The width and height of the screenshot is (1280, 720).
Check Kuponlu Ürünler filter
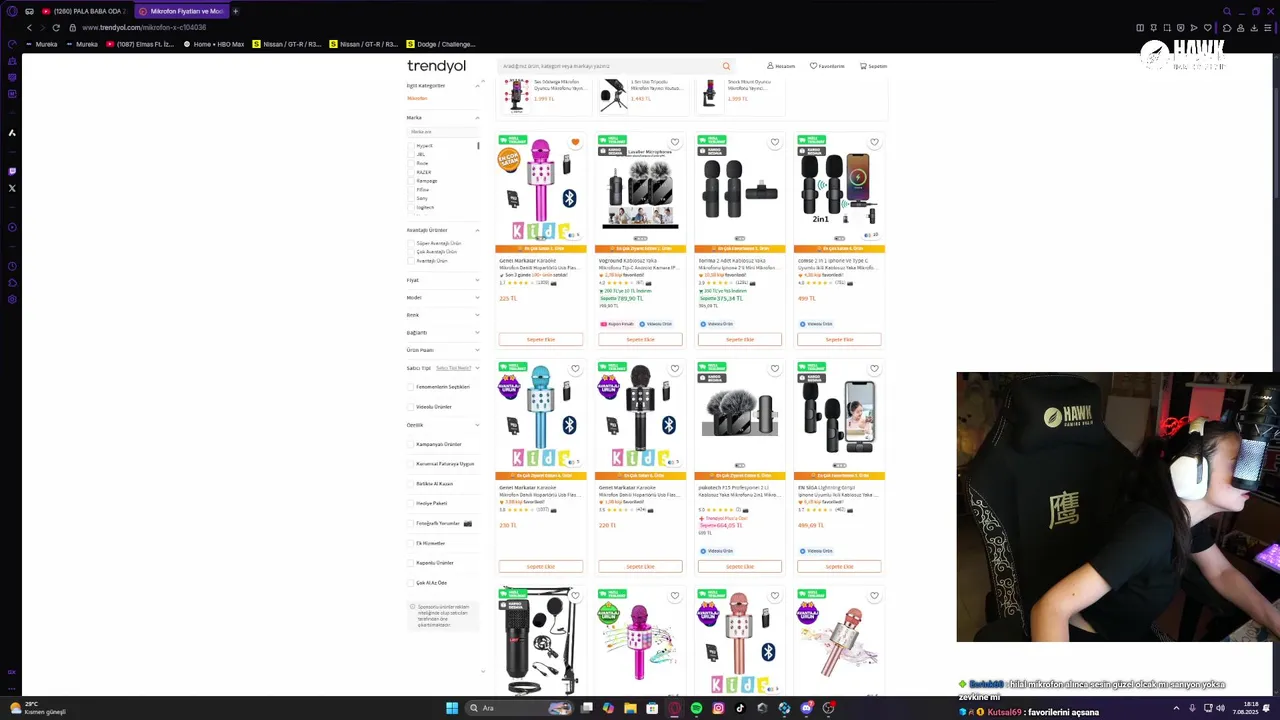(x=411, y=563)
